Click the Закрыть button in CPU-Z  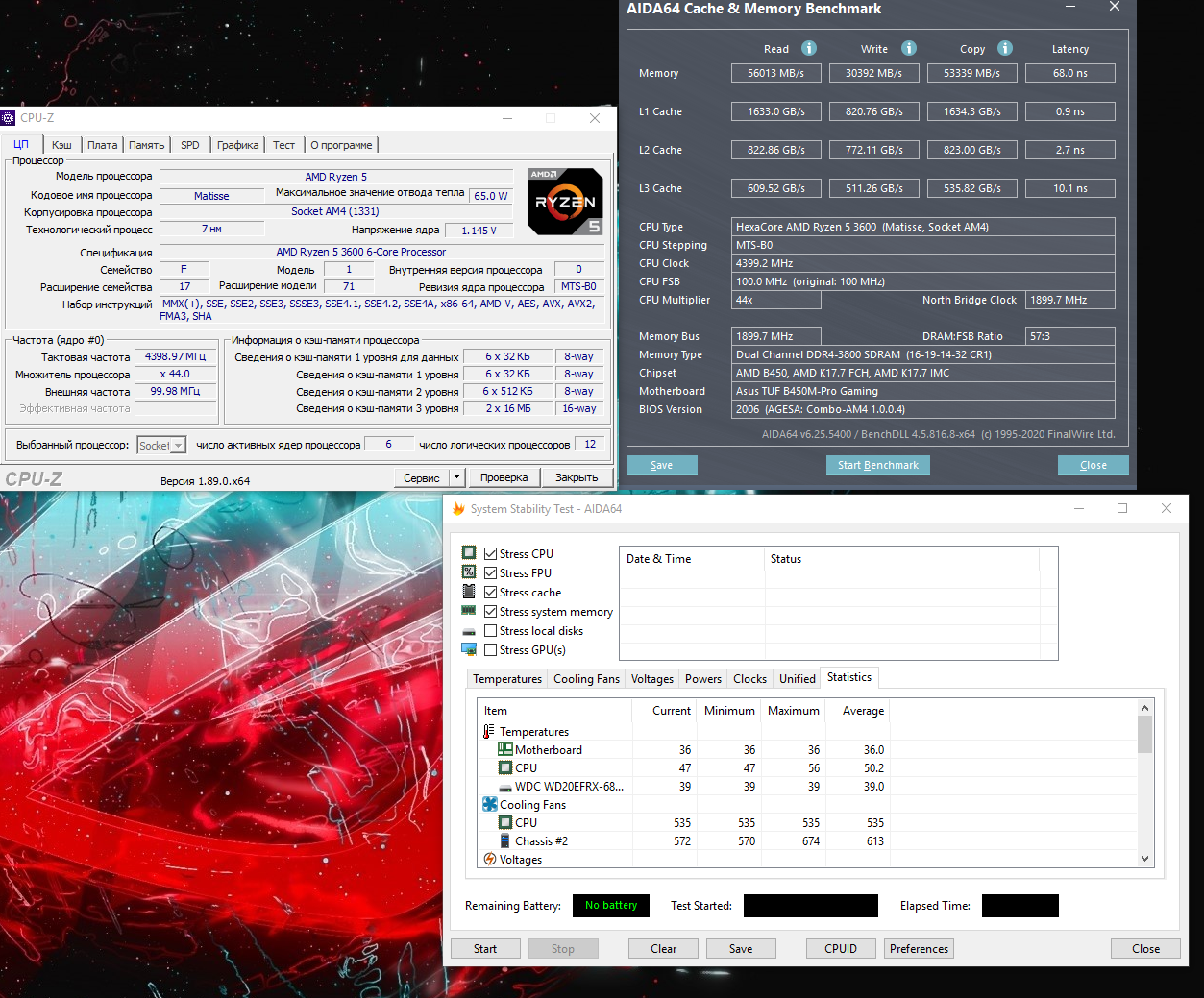(x=577, y=477)
